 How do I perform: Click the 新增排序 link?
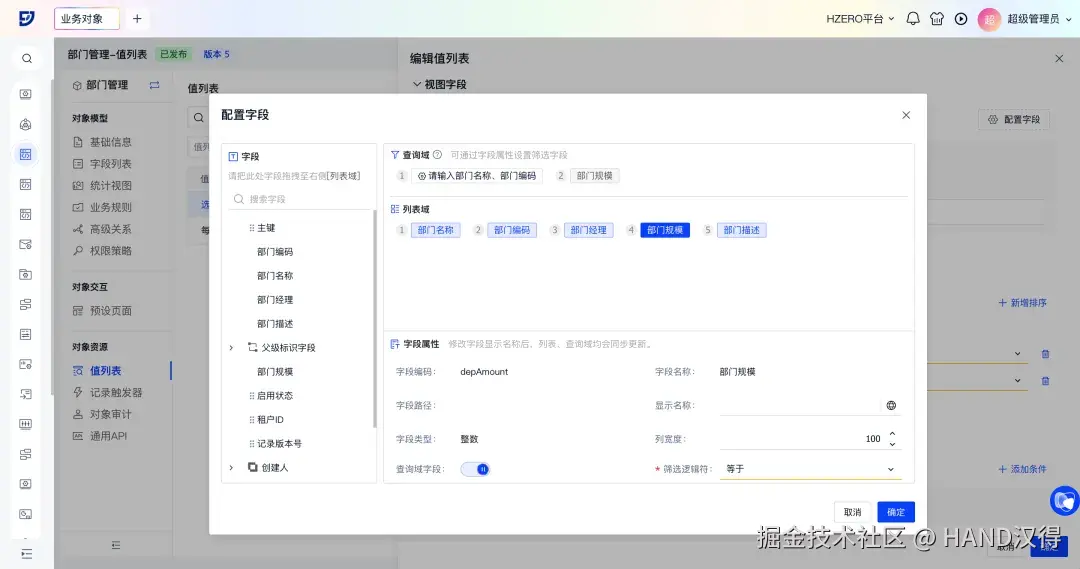tap(1023, 303)
